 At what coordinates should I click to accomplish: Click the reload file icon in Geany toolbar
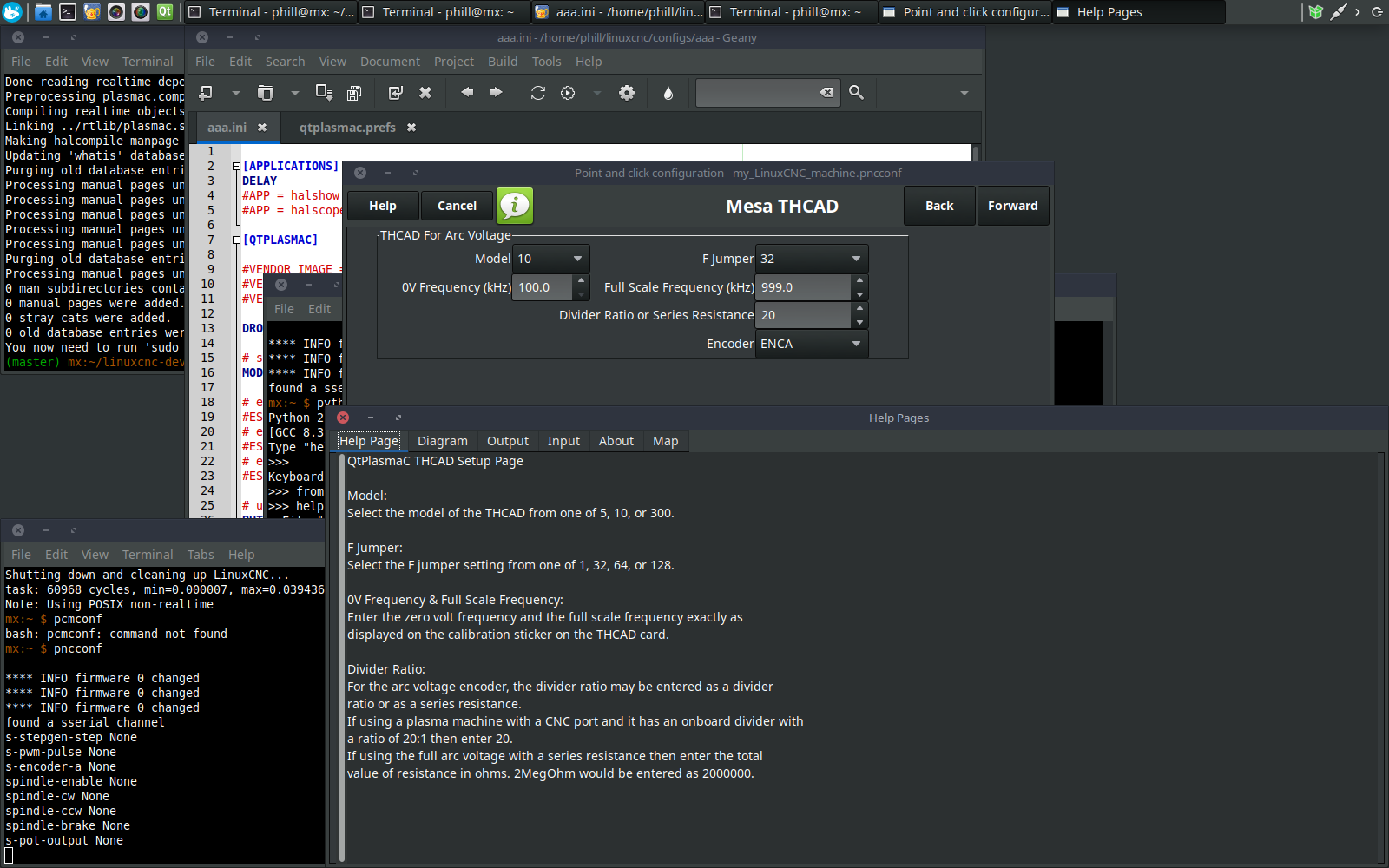[x=396, y=93]
